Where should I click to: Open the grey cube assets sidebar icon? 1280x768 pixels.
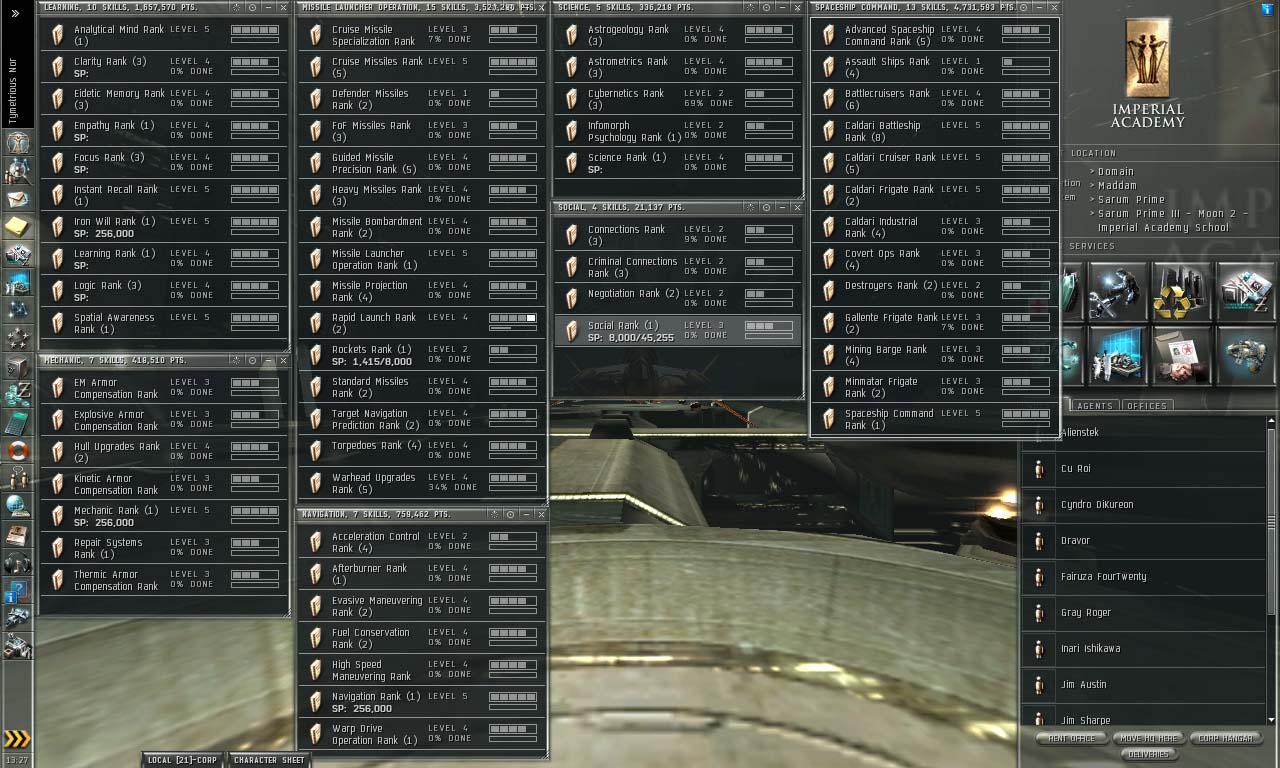(18, 368)
